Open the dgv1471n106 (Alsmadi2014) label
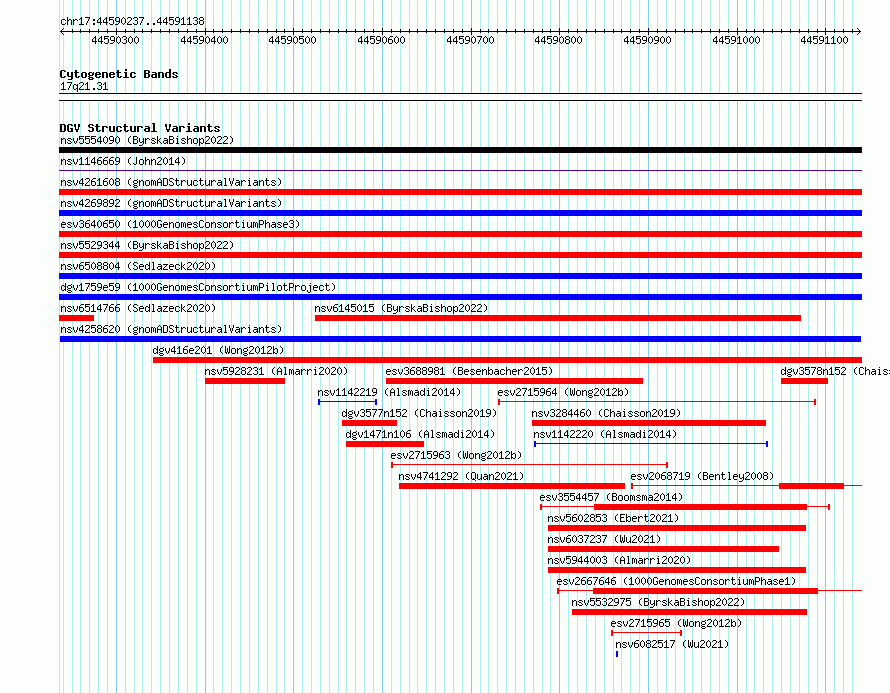 pyautogui.click(x=420, y=434)
